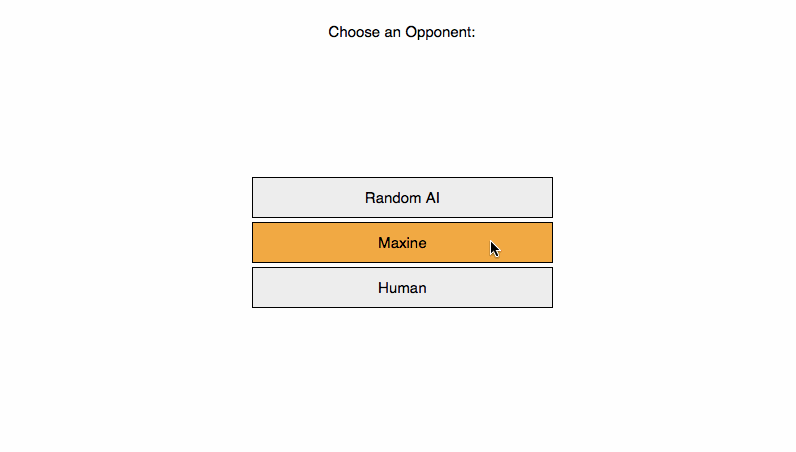Select the bottom opponent option

(x=402, y=288)
